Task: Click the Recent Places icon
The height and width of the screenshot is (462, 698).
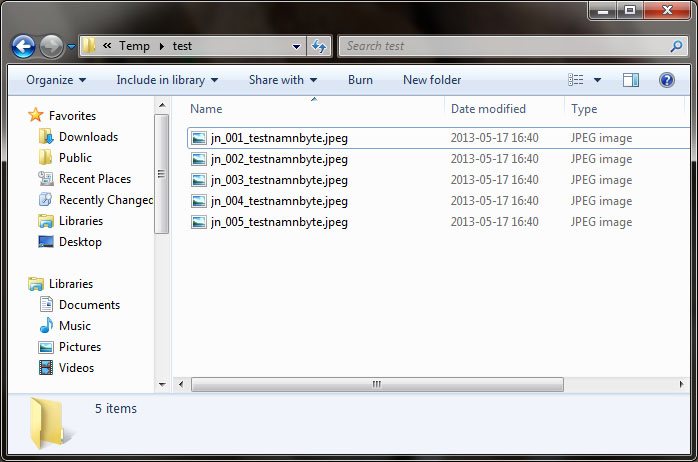Action: [x=45, y=178]
